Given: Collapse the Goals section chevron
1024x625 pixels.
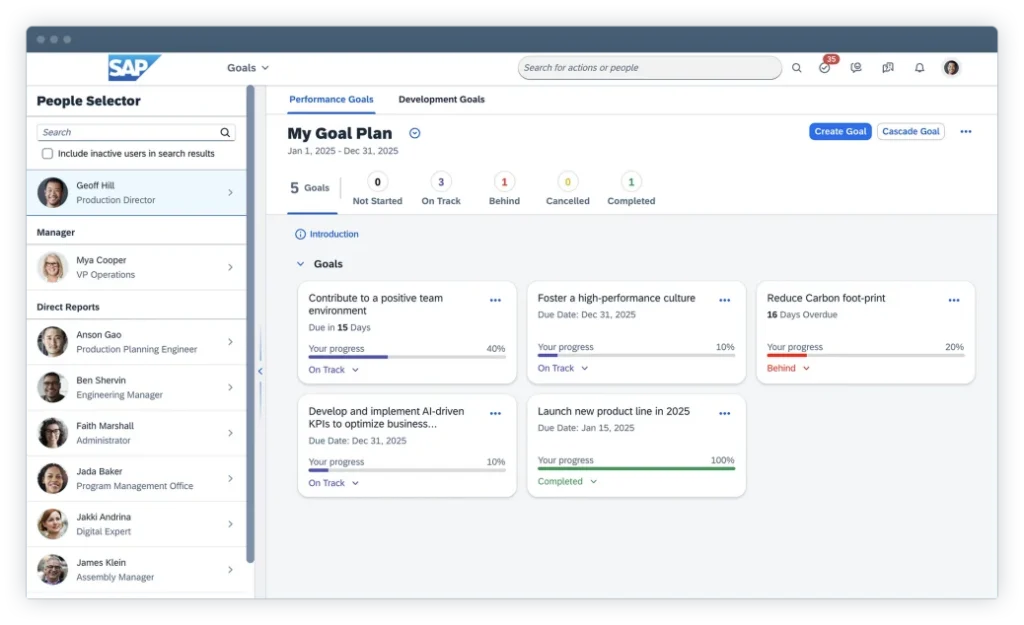Looking at the screenshot, I should tap(300, 264).
